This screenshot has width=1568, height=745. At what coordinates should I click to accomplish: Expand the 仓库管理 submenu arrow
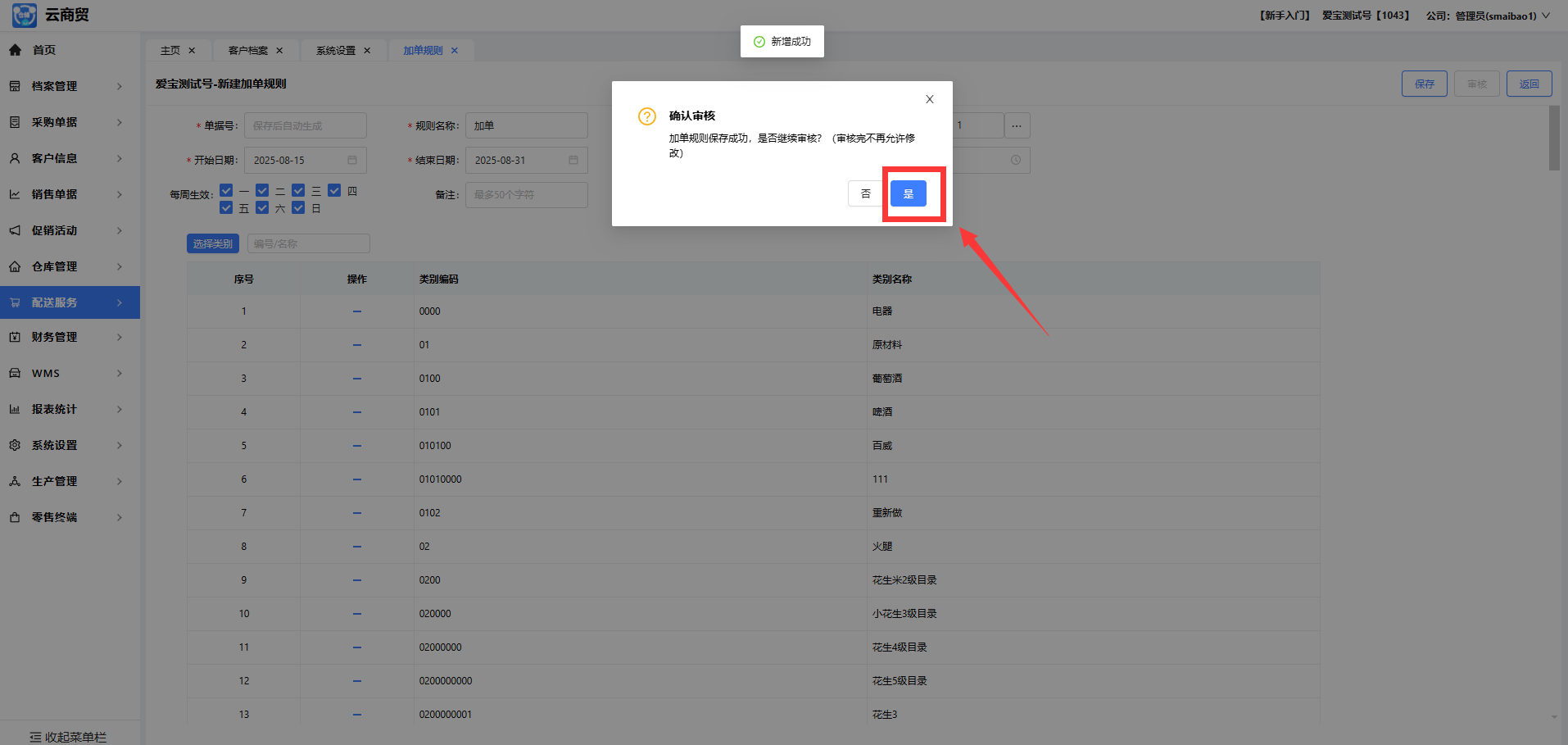120,266
